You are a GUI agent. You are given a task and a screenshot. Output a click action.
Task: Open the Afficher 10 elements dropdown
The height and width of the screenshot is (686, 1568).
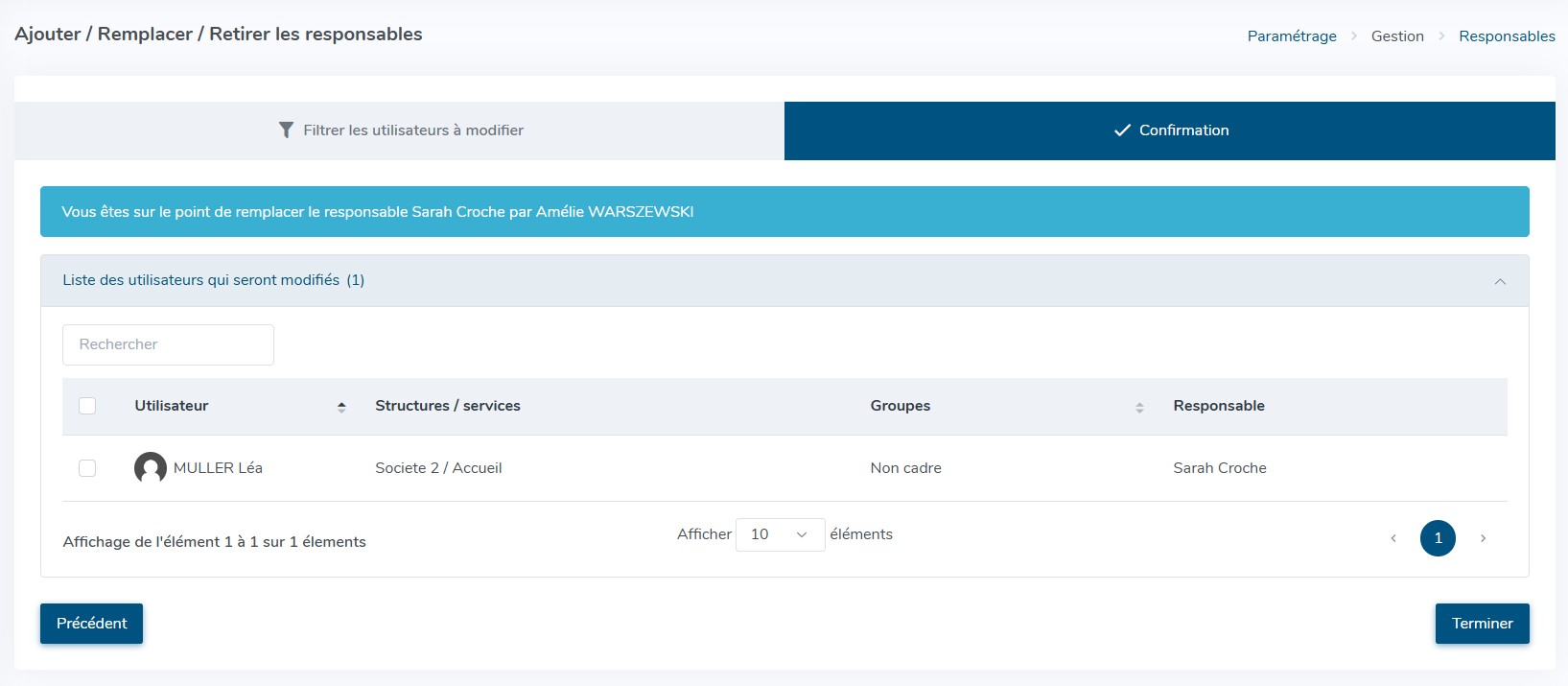point(780,534)
